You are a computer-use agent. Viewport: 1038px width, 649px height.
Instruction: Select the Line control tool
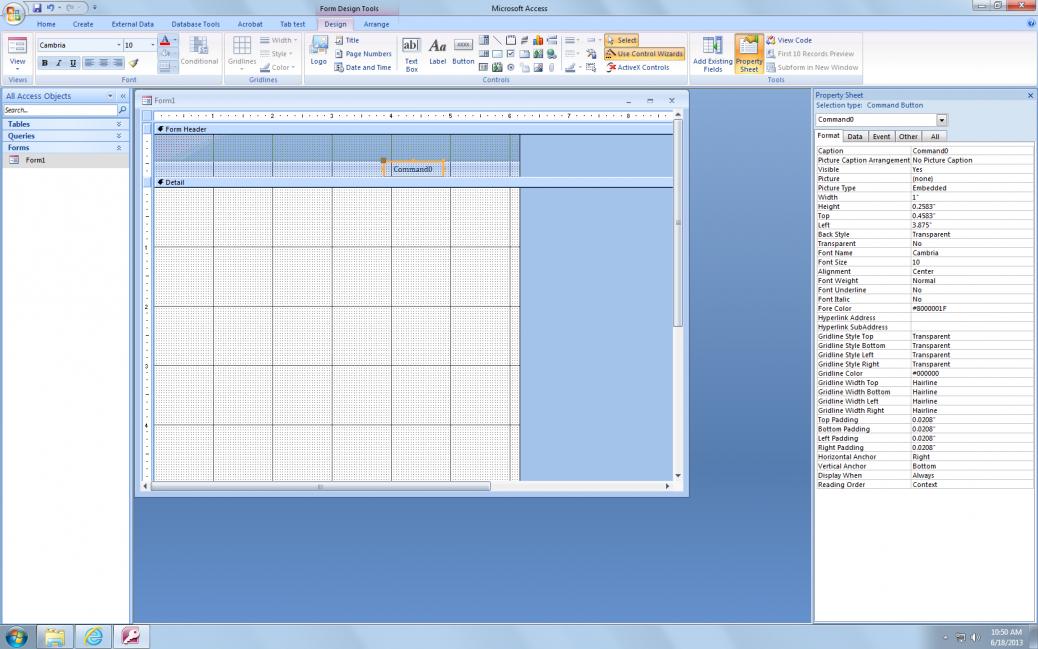[x=497, y=40]
